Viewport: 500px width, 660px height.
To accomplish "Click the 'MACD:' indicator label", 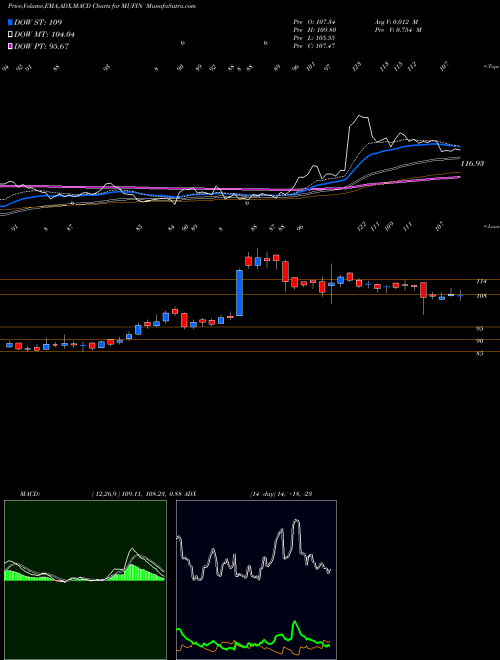I will click(x=29, y=494).
